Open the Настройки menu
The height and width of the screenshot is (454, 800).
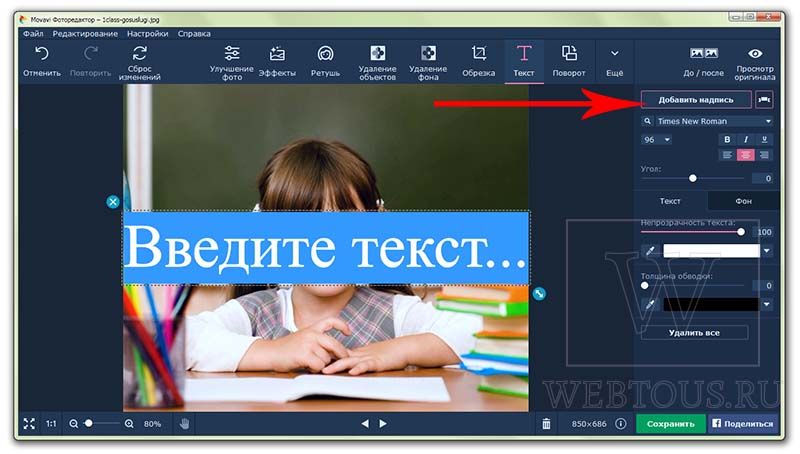pos(147,34)
